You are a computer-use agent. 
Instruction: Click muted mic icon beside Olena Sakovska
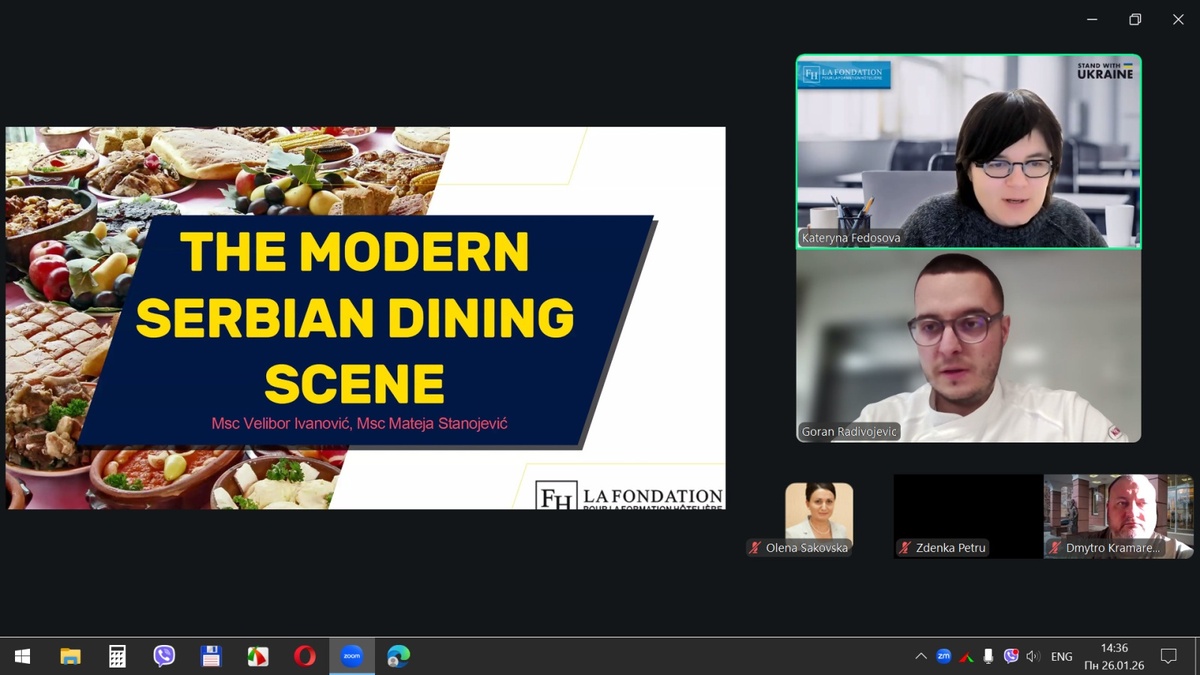click(x=756, y=548)
